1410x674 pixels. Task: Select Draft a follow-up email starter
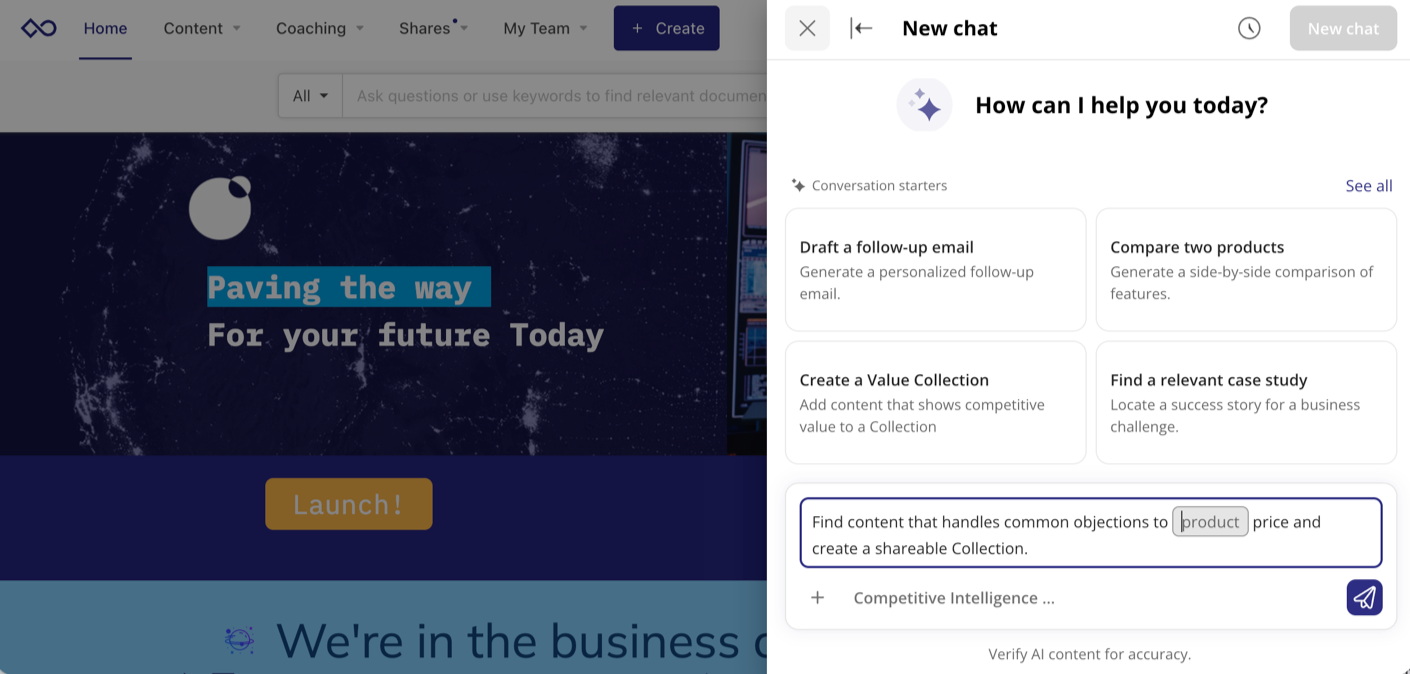[935, 269]
